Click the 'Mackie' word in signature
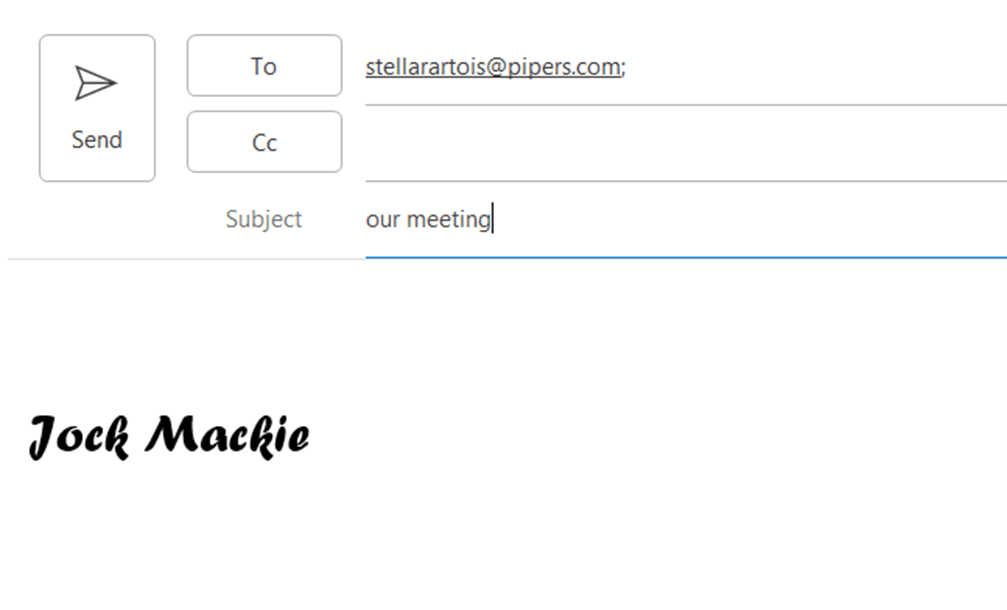 (227, 436)
